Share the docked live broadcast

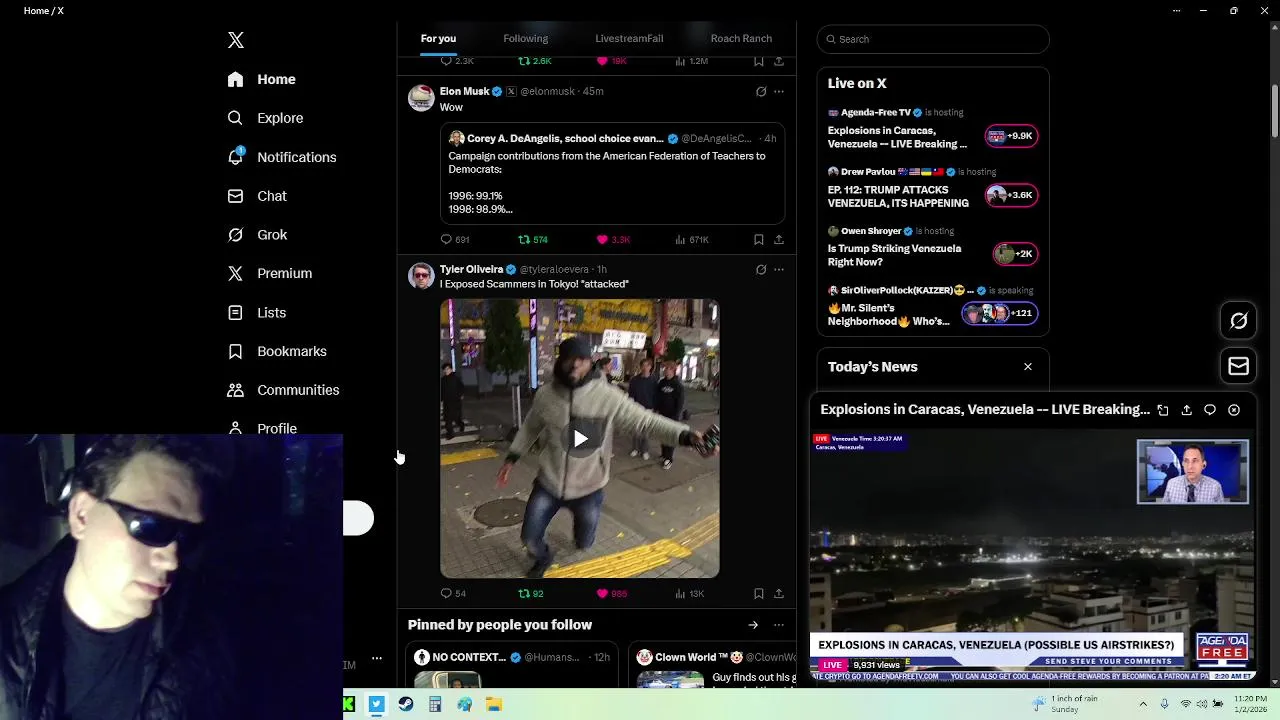(1187, 410)
